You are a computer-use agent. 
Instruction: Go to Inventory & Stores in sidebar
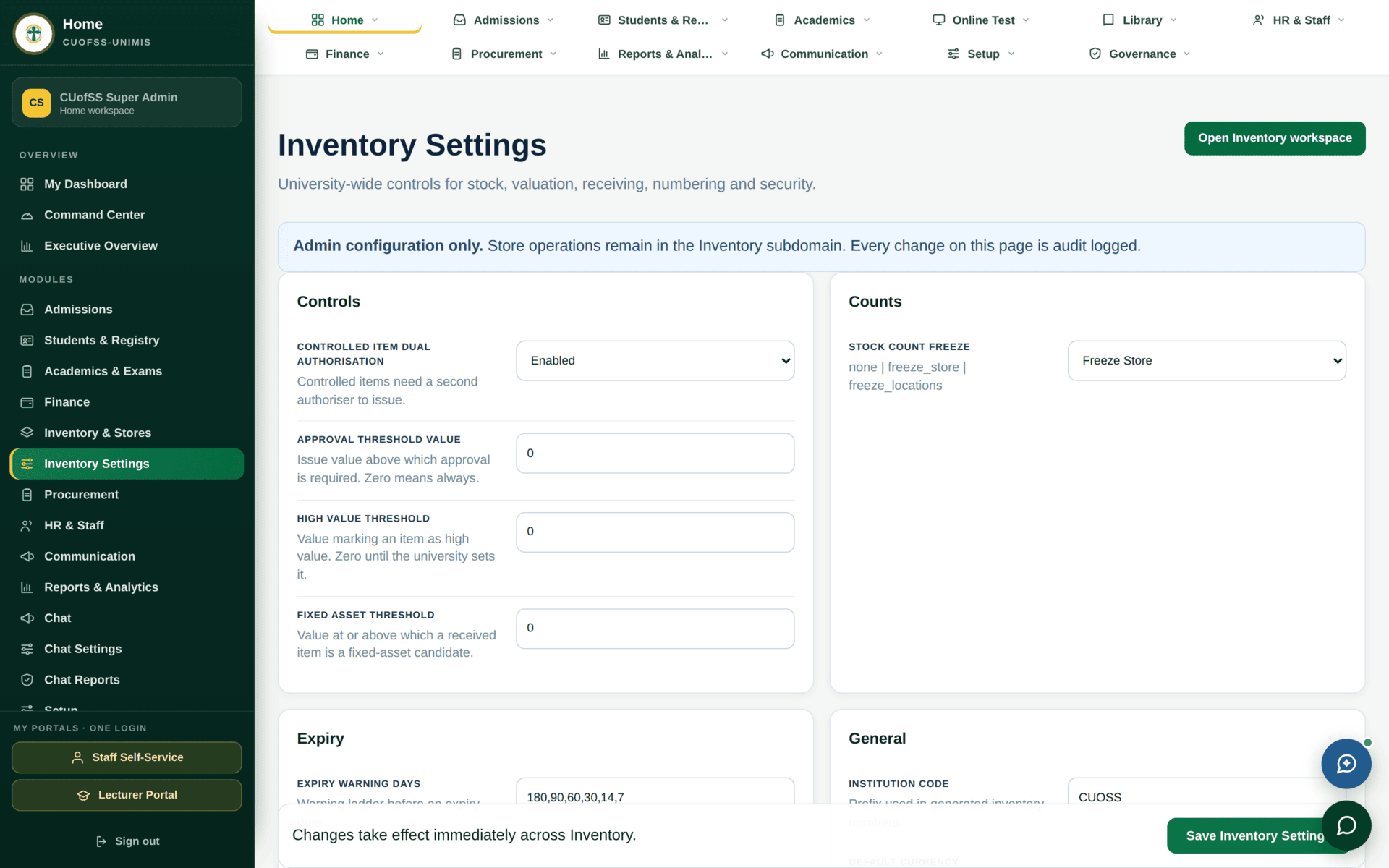[x=127, y=433]
